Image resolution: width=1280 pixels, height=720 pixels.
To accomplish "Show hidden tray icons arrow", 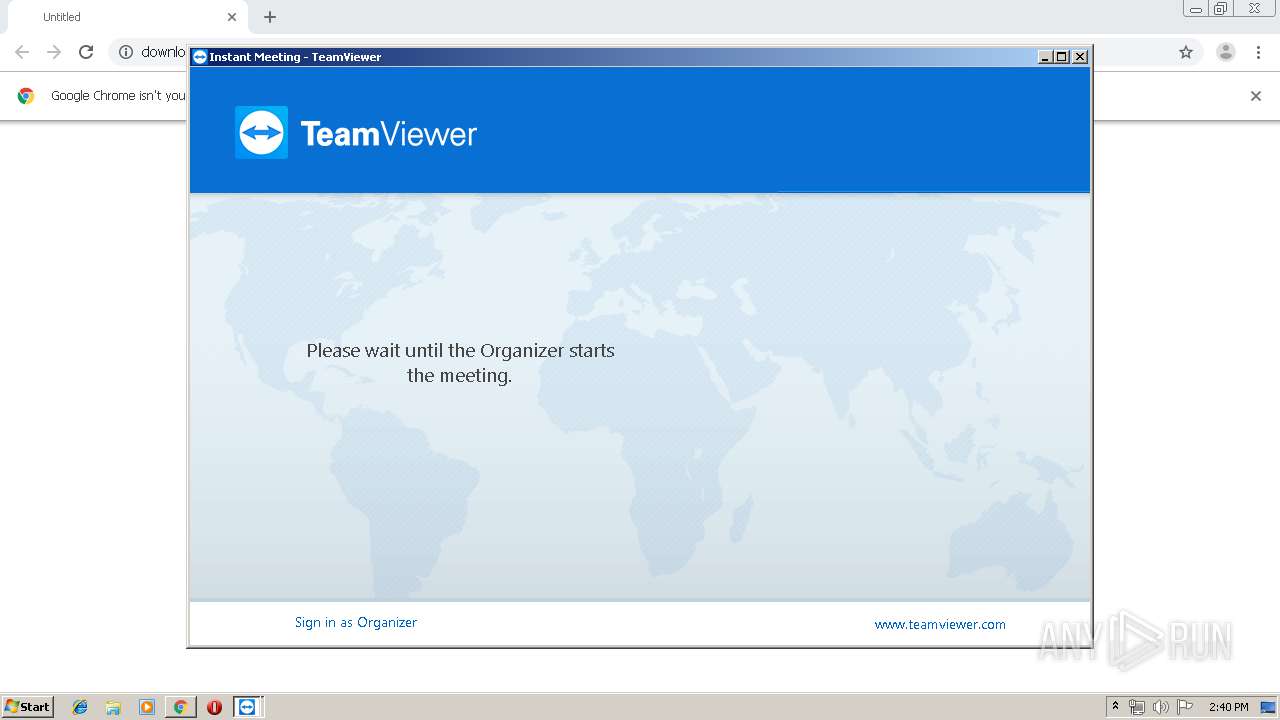I will tap(1115, 707).
